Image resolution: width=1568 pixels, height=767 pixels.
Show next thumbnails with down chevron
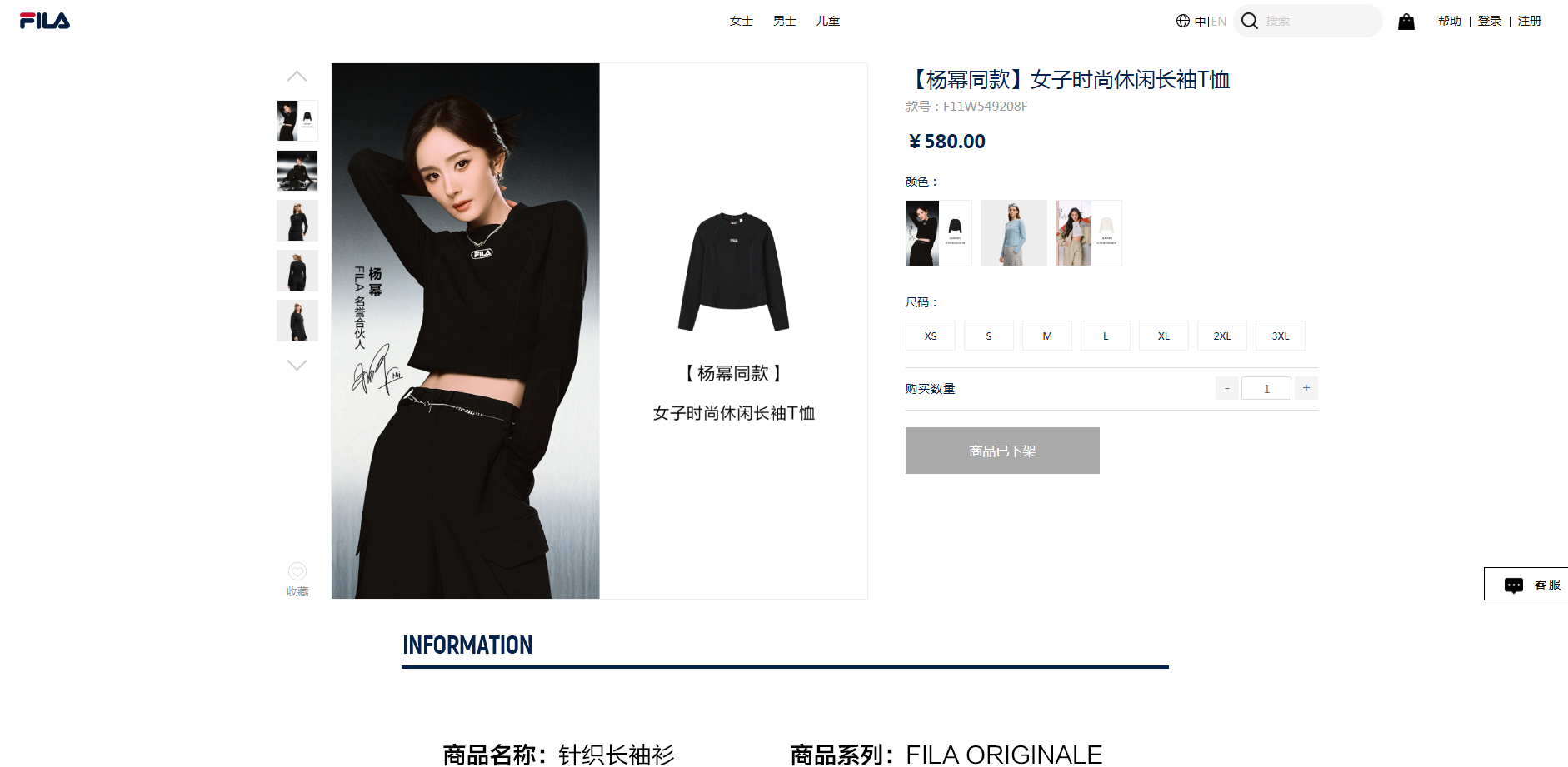[297, 365]
